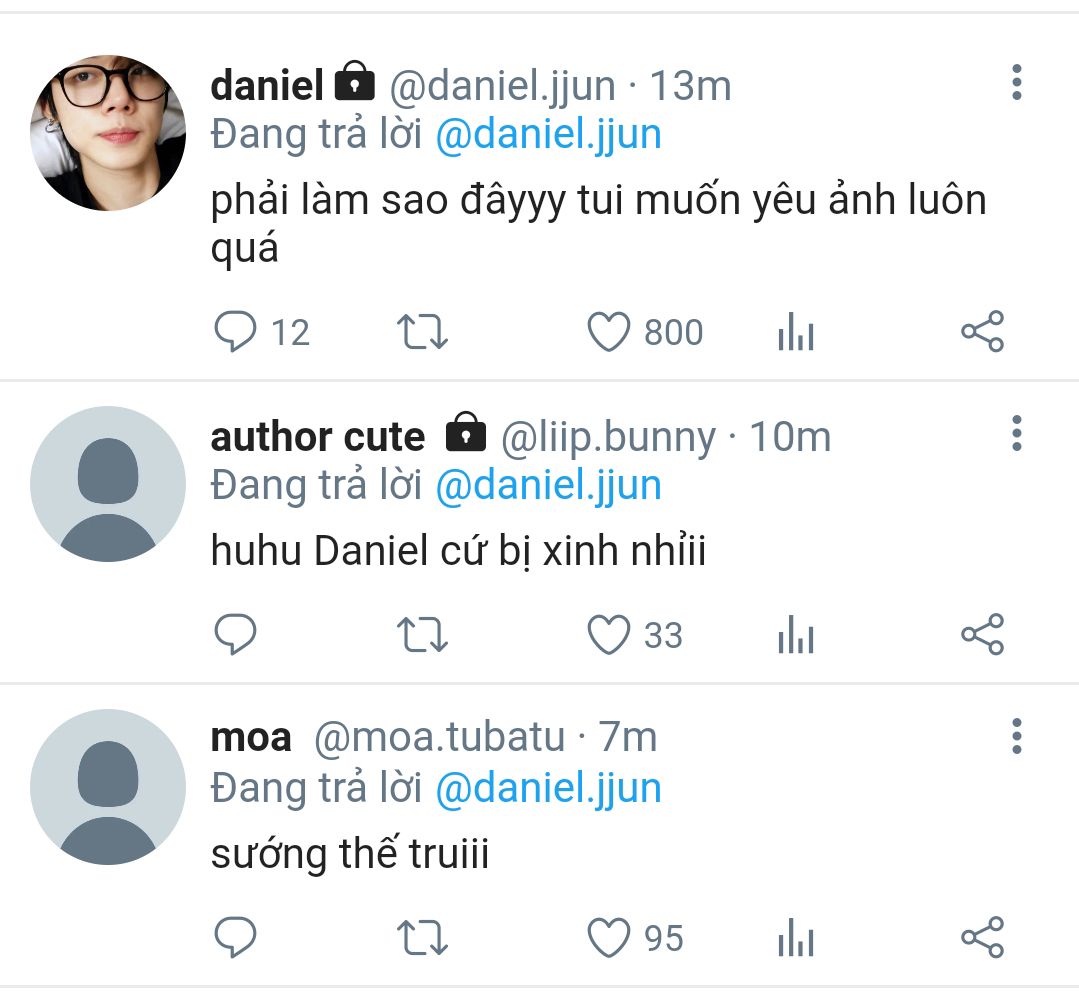Share author cute's tweet

pos(982,635)
